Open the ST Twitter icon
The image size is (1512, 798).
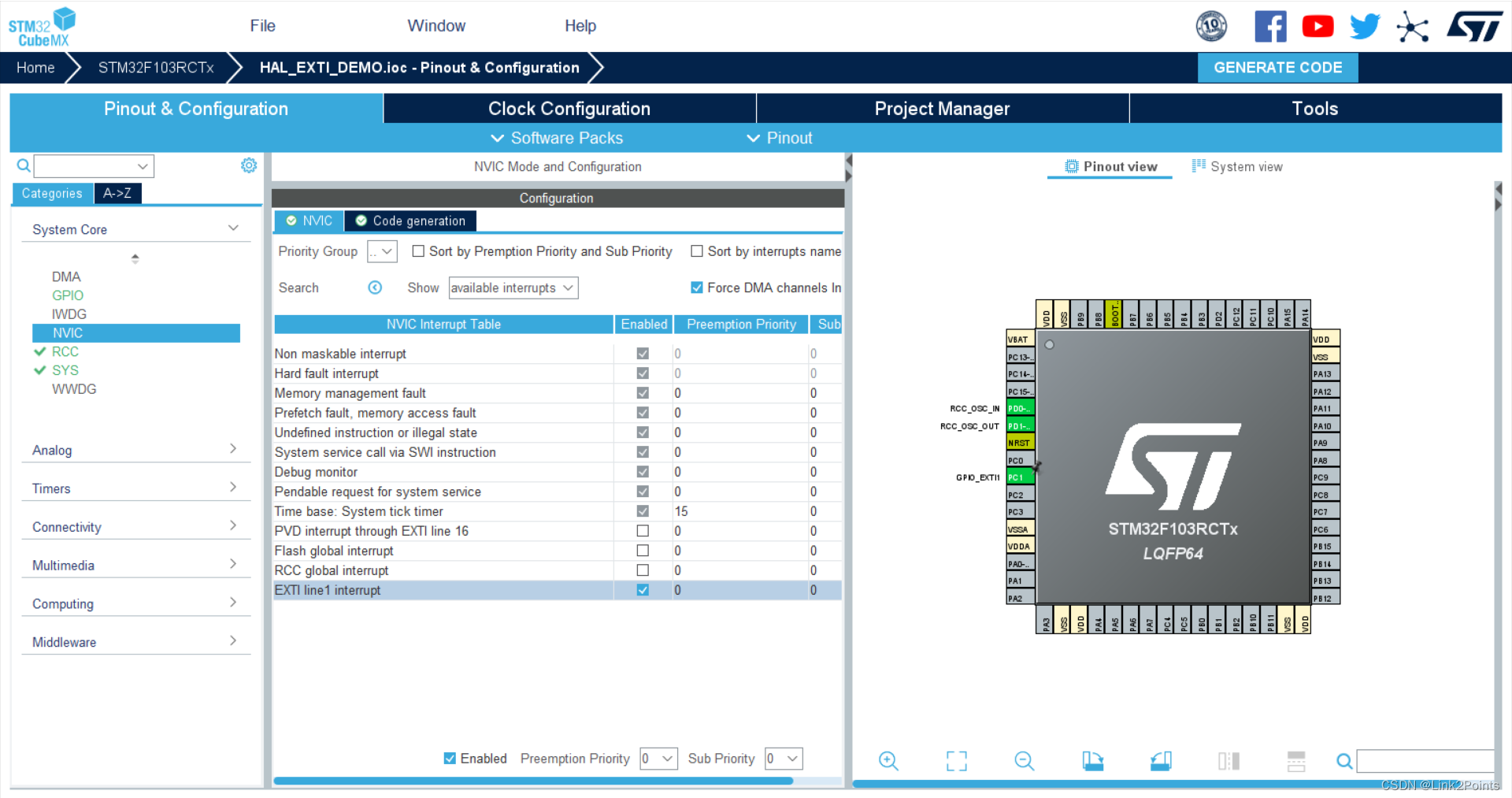1365,27
